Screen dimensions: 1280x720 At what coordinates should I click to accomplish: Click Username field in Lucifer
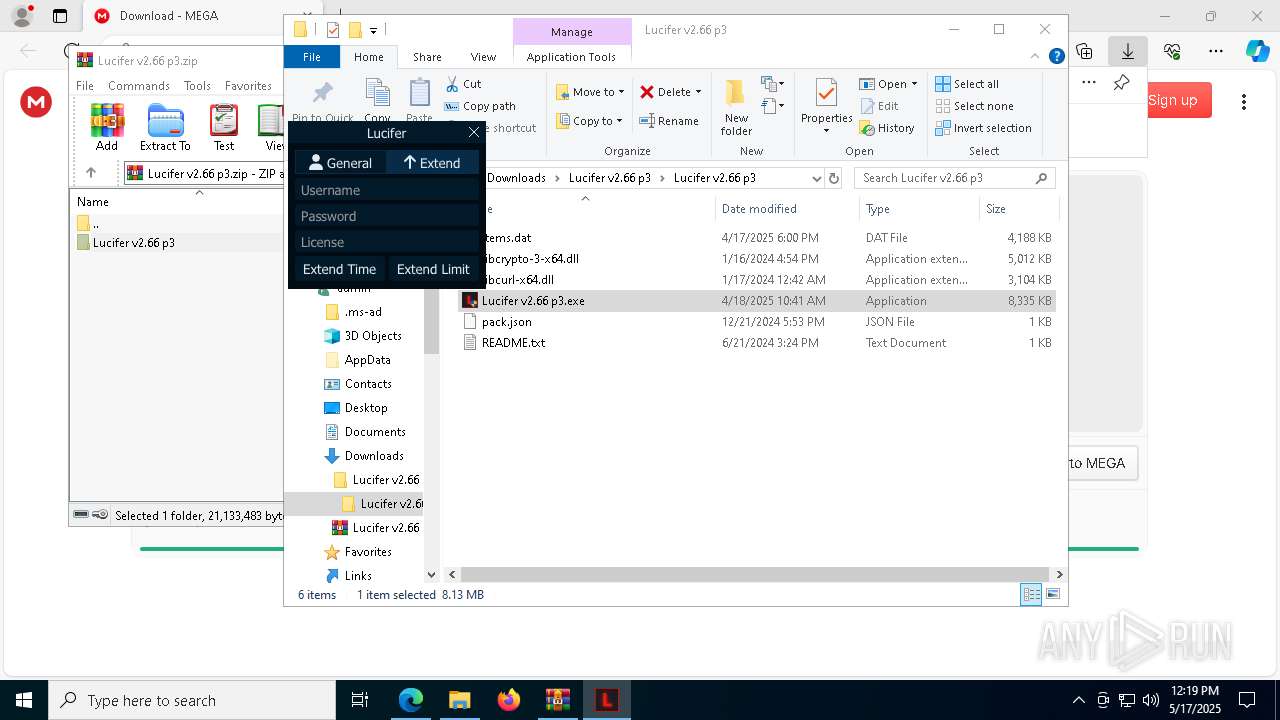click(x=387, y=190)
